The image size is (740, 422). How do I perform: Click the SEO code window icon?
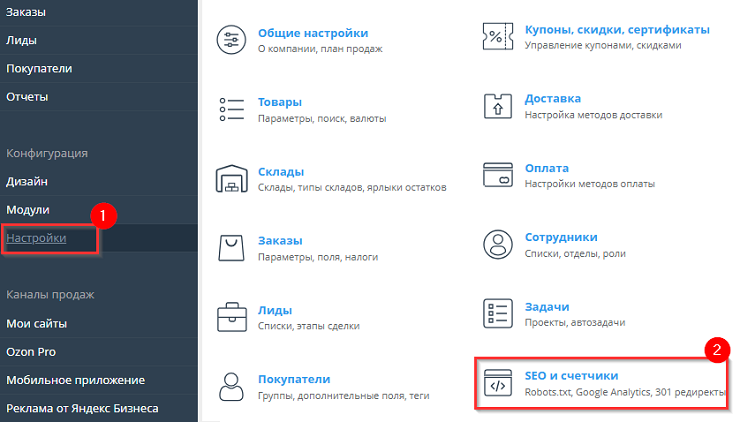(x=498, y=383)
